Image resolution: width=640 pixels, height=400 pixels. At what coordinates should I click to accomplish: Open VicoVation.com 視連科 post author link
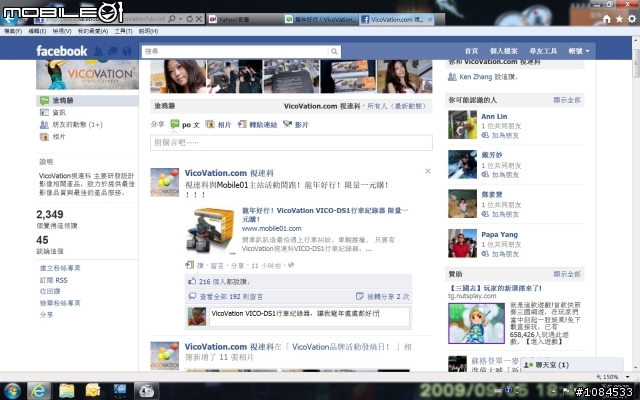[229, 173]
